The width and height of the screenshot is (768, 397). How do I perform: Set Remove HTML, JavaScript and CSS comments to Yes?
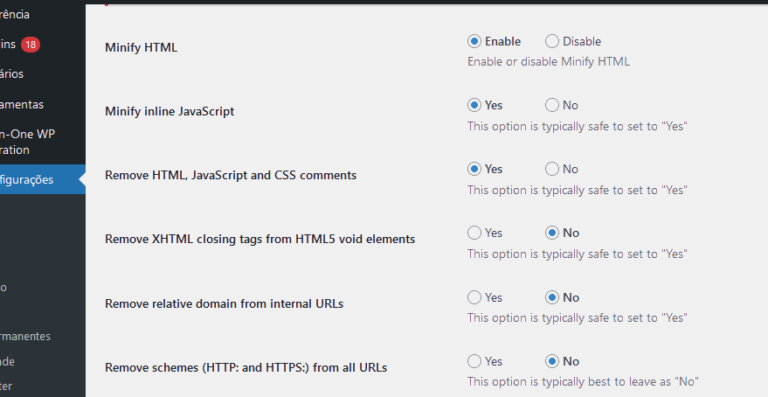tap(474, 169)
